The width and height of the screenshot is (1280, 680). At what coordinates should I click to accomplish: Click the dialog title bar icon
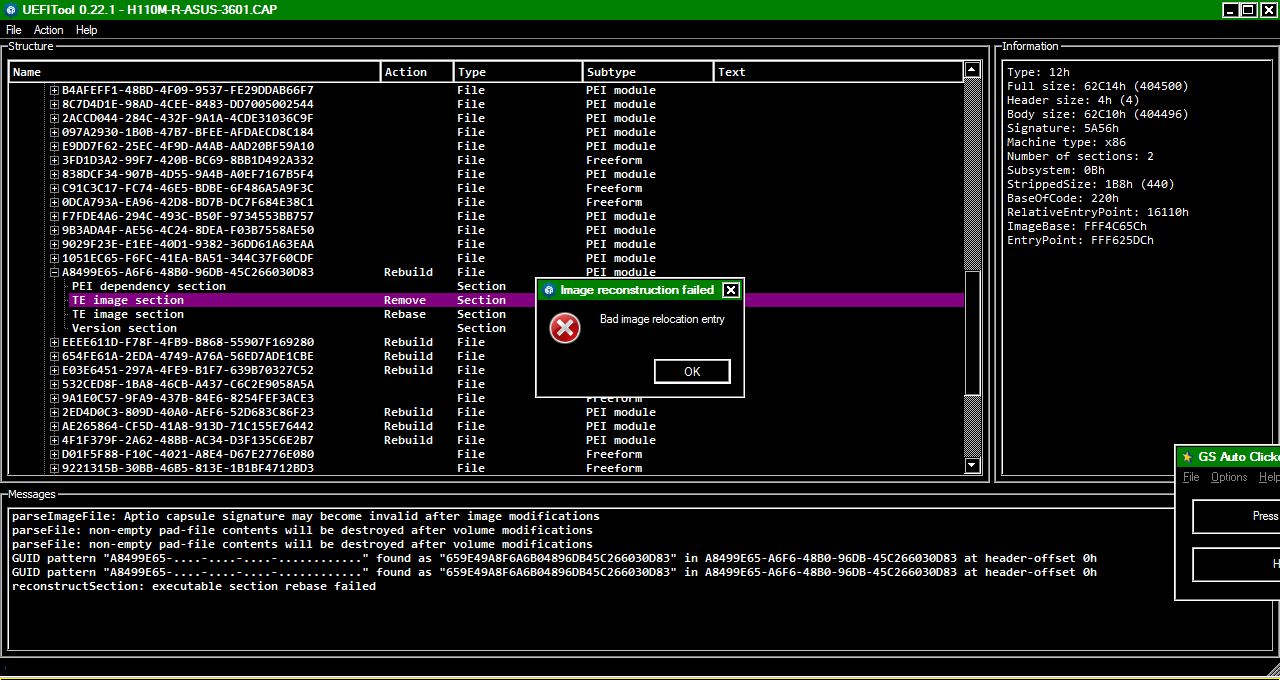pos(549,290)
